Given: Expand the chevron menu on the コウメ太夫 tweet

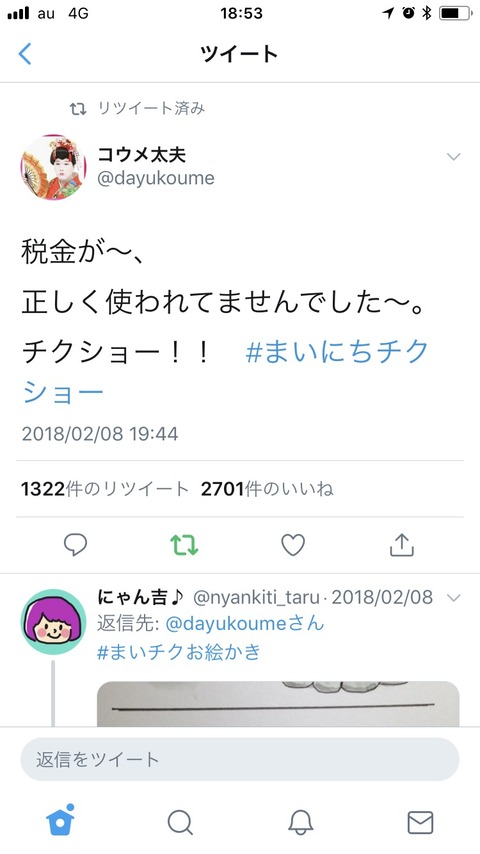Looking at the screenshot, I should 453,157.
